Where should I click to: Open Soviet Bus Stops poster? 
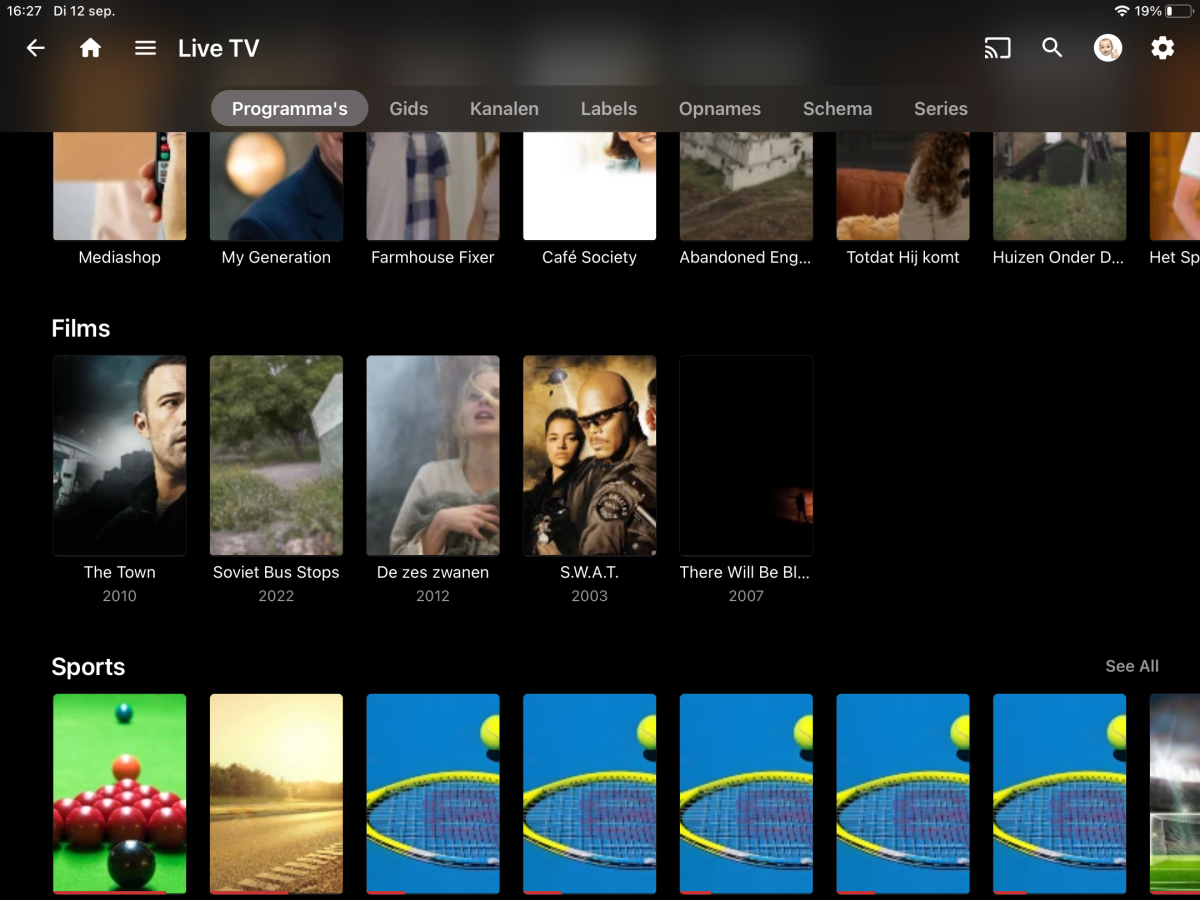[276, 455]
